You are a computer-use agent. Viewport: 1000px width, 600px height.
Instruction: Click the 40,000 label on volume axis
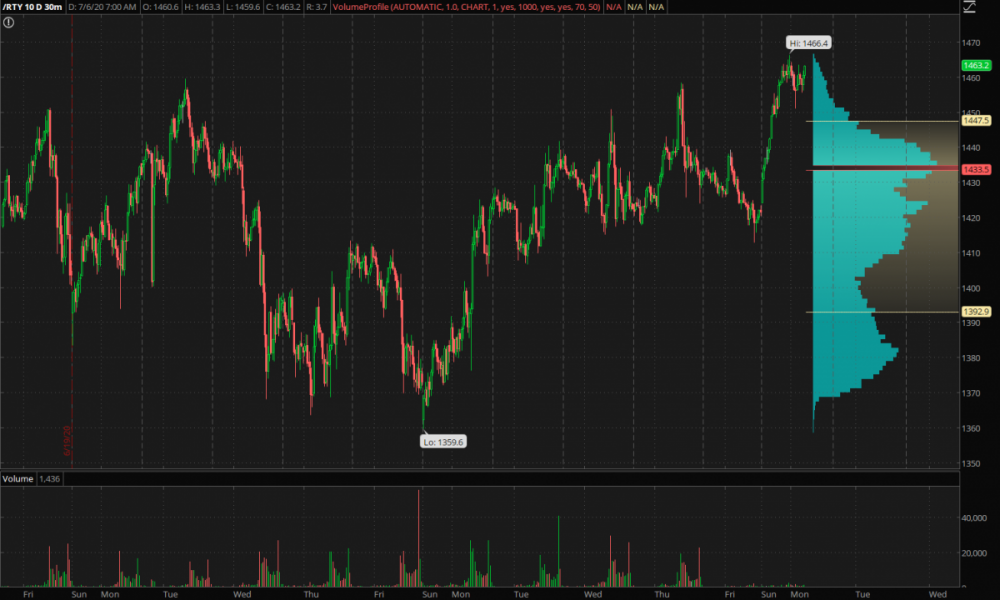point(978,518)
